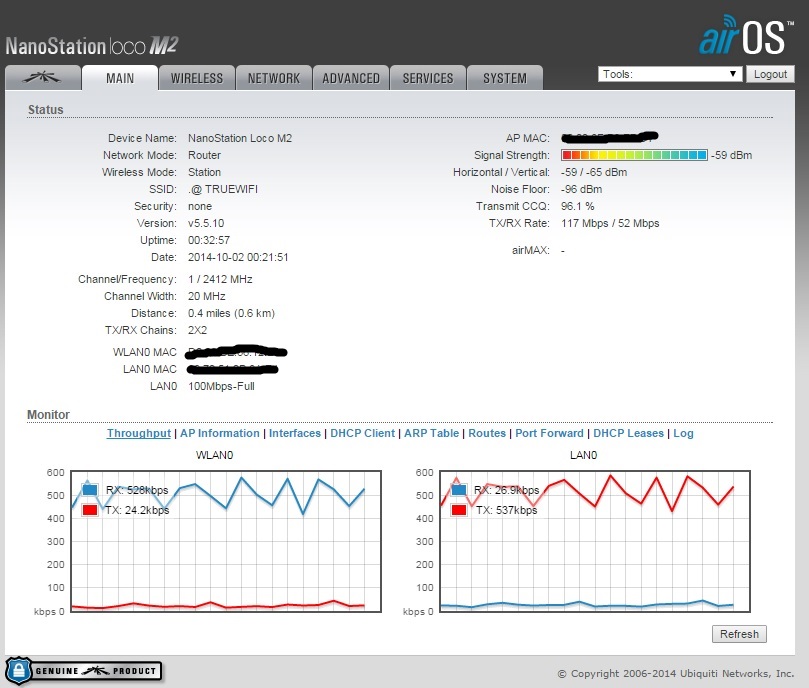Image resolution: width=809 pixels, height=688 pixels.
Task: Click the WLAN0 TX red legend swatch
Action: (90, 510)
